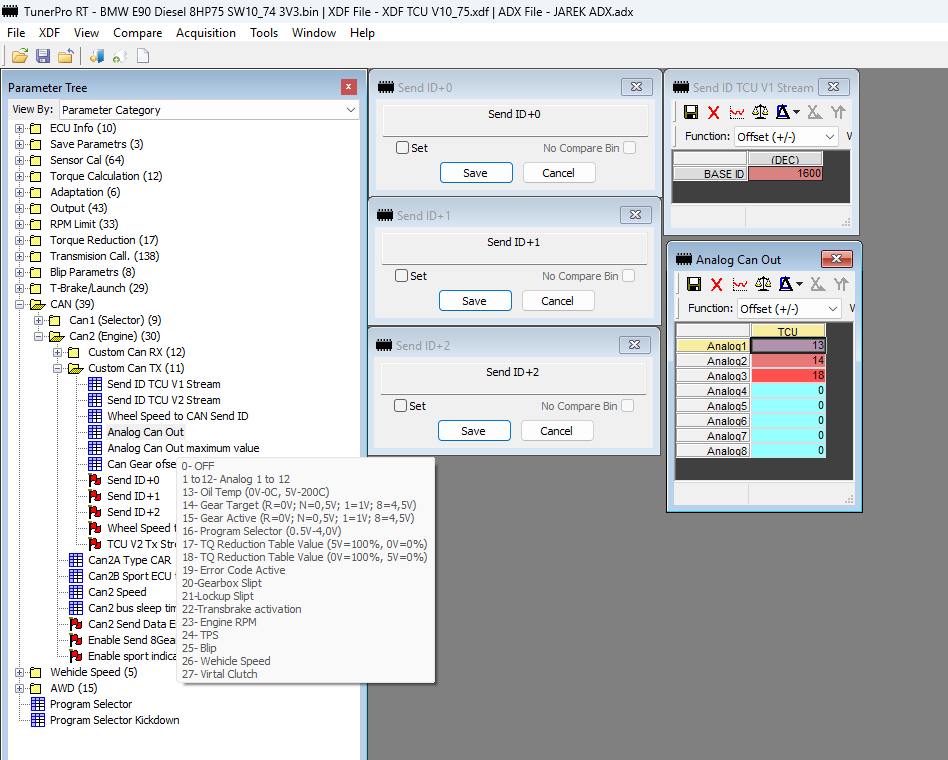The image size is (948, 760).
Task: Click Save in the Send ID+0 window
Action: 475,173
